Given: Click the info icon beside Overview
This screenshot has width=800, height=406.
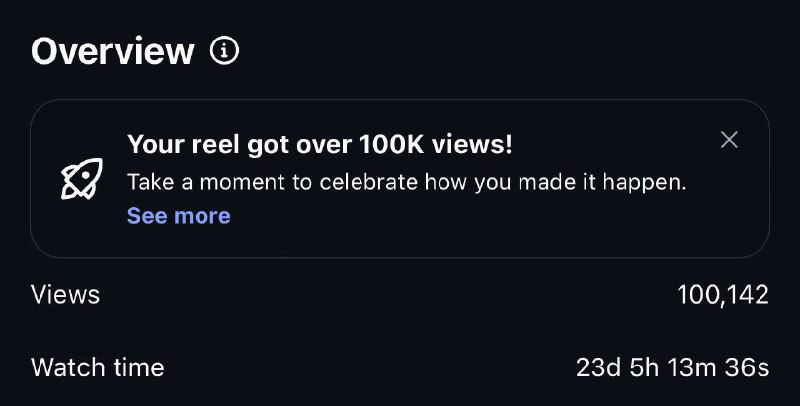Looking at the screenshot, I should coord(225,51).
